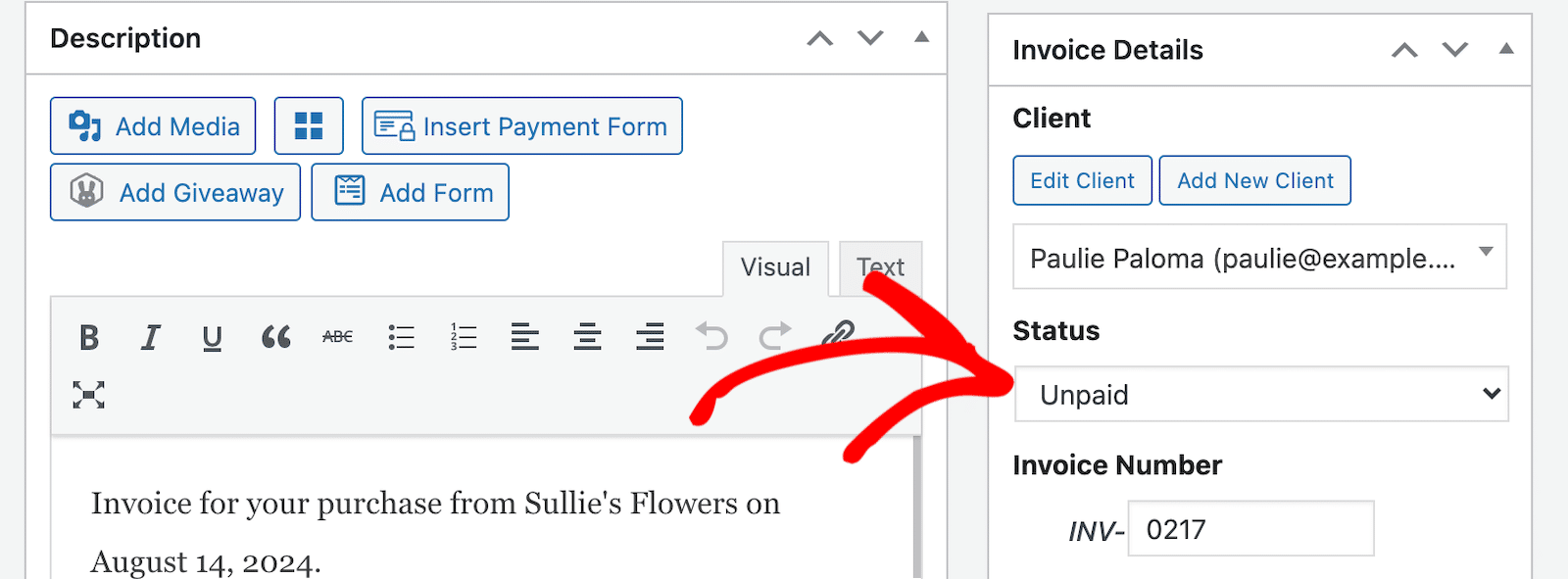This screenshot has height=579, width=1568.
Task: Insert a blockquote
Action: (x=275, y=337)
